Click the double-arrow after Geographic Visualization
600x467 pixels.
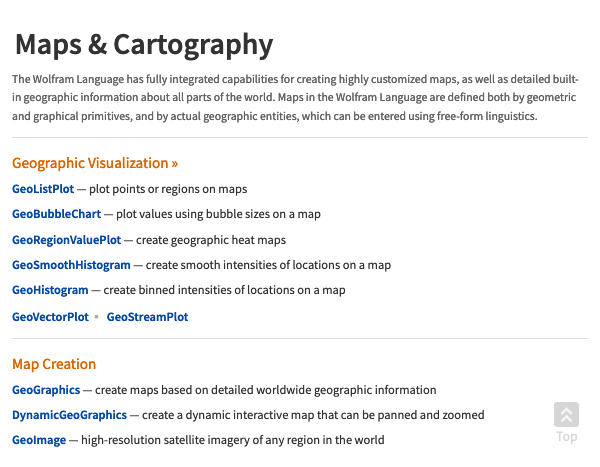(x=174, y=164)
